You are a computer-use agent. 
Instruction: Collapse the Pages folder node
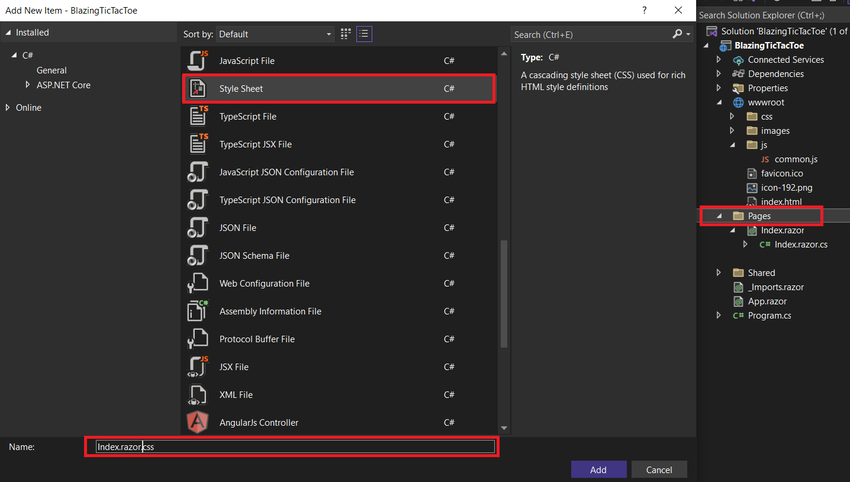[719, 216]
